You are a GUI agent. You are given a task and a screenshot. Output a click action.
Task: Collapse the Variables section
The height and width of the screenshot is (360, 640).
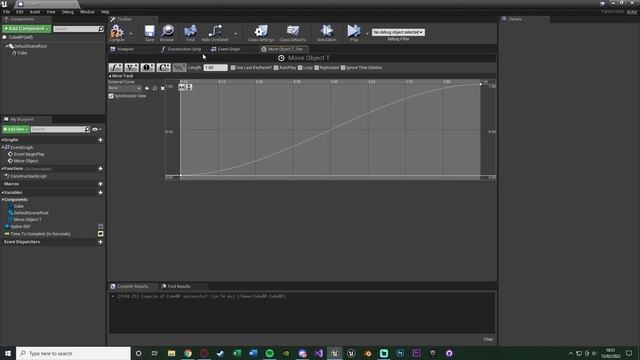(x=2, y=193)
